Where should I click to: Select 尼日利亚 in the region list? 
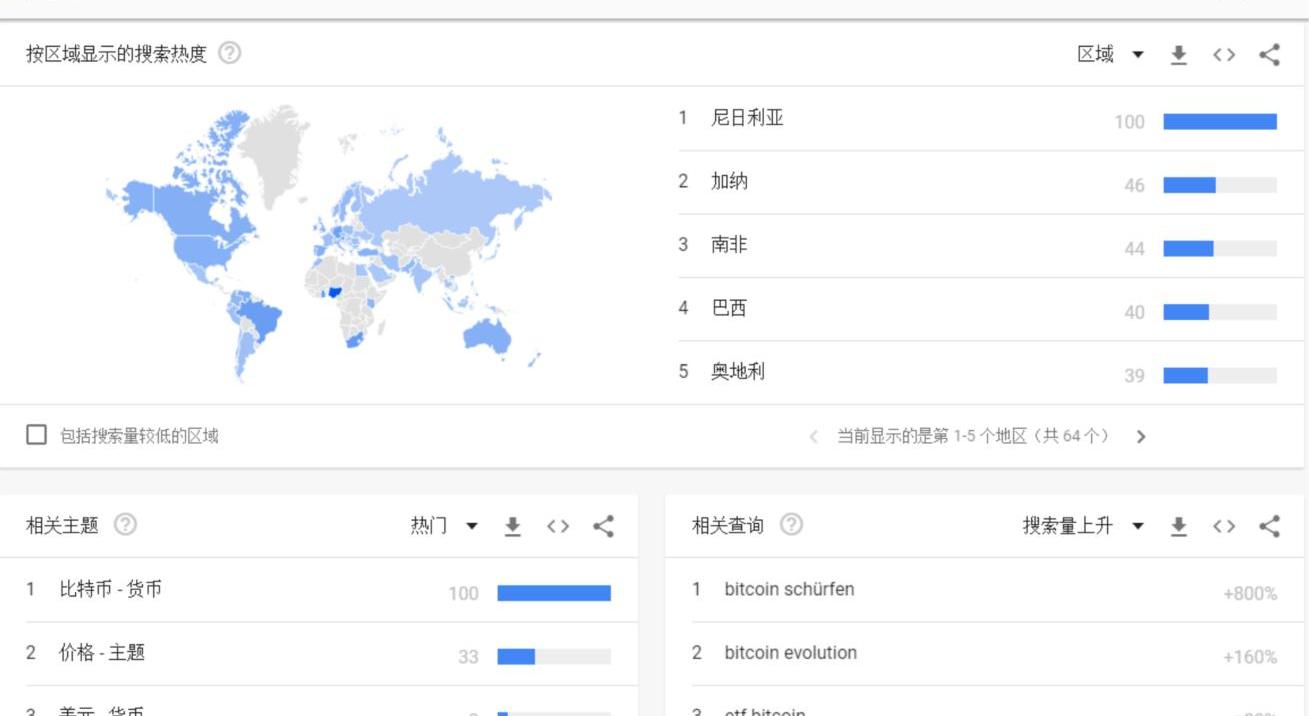click(x=747, y=118)
